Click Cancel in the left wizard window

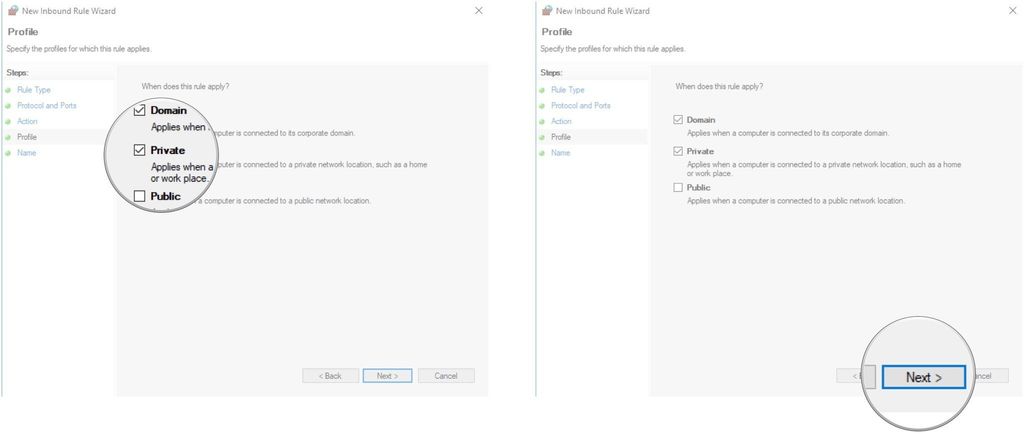(446, 376)
